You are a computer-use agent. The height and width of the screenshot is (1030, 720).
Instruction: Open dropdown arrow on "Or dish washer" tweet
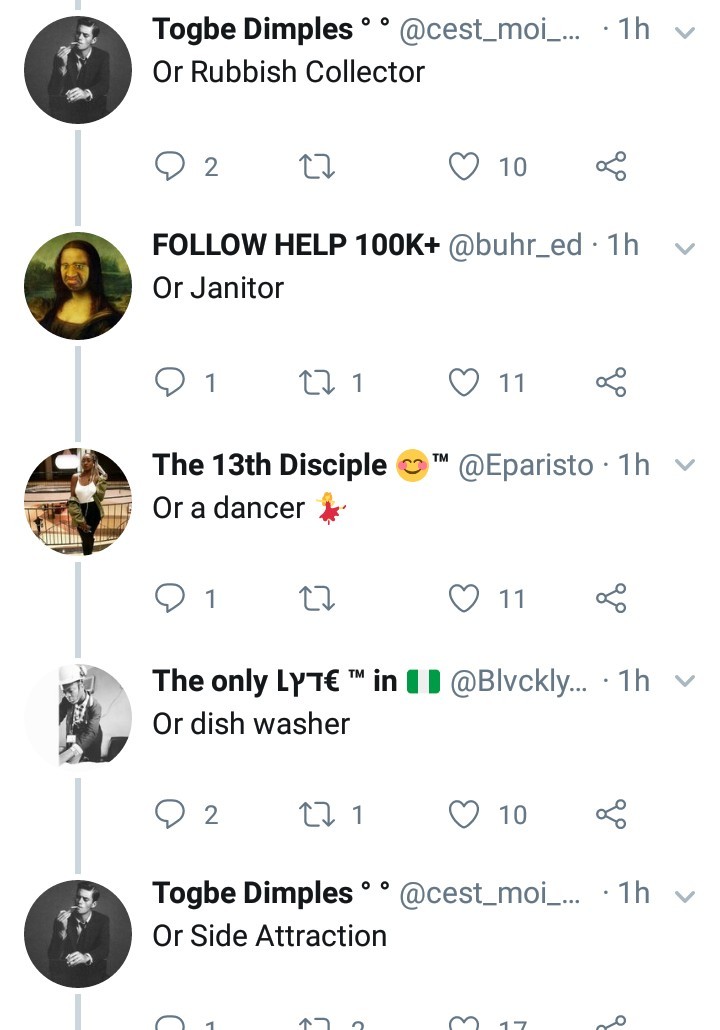(685, 681)
